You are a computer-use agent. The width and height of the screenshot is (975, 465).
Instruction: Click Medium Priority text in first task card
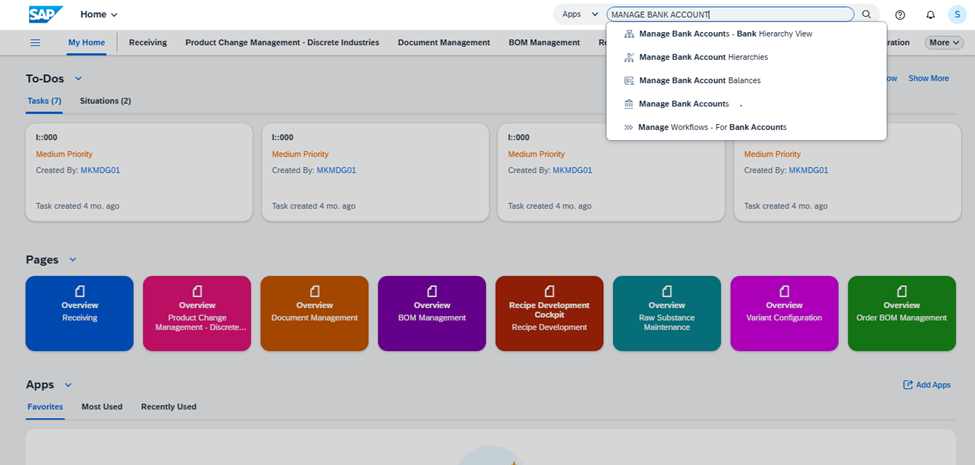(64, 154)
